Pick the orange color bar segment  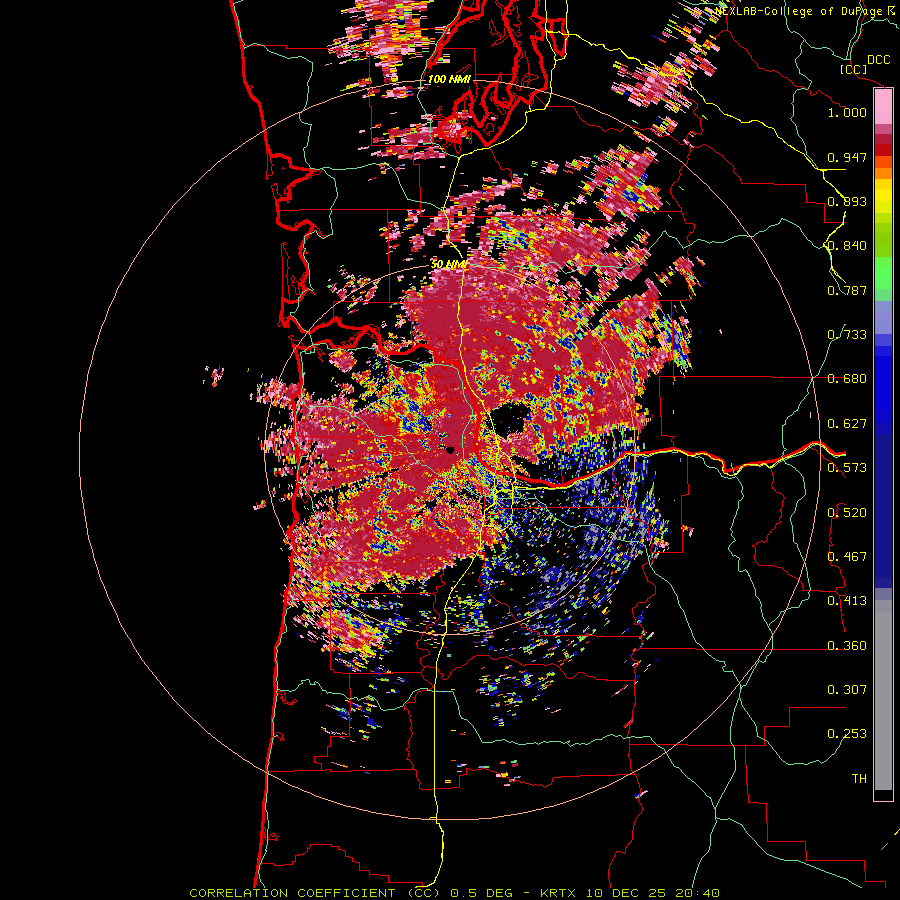click(883, 173)
